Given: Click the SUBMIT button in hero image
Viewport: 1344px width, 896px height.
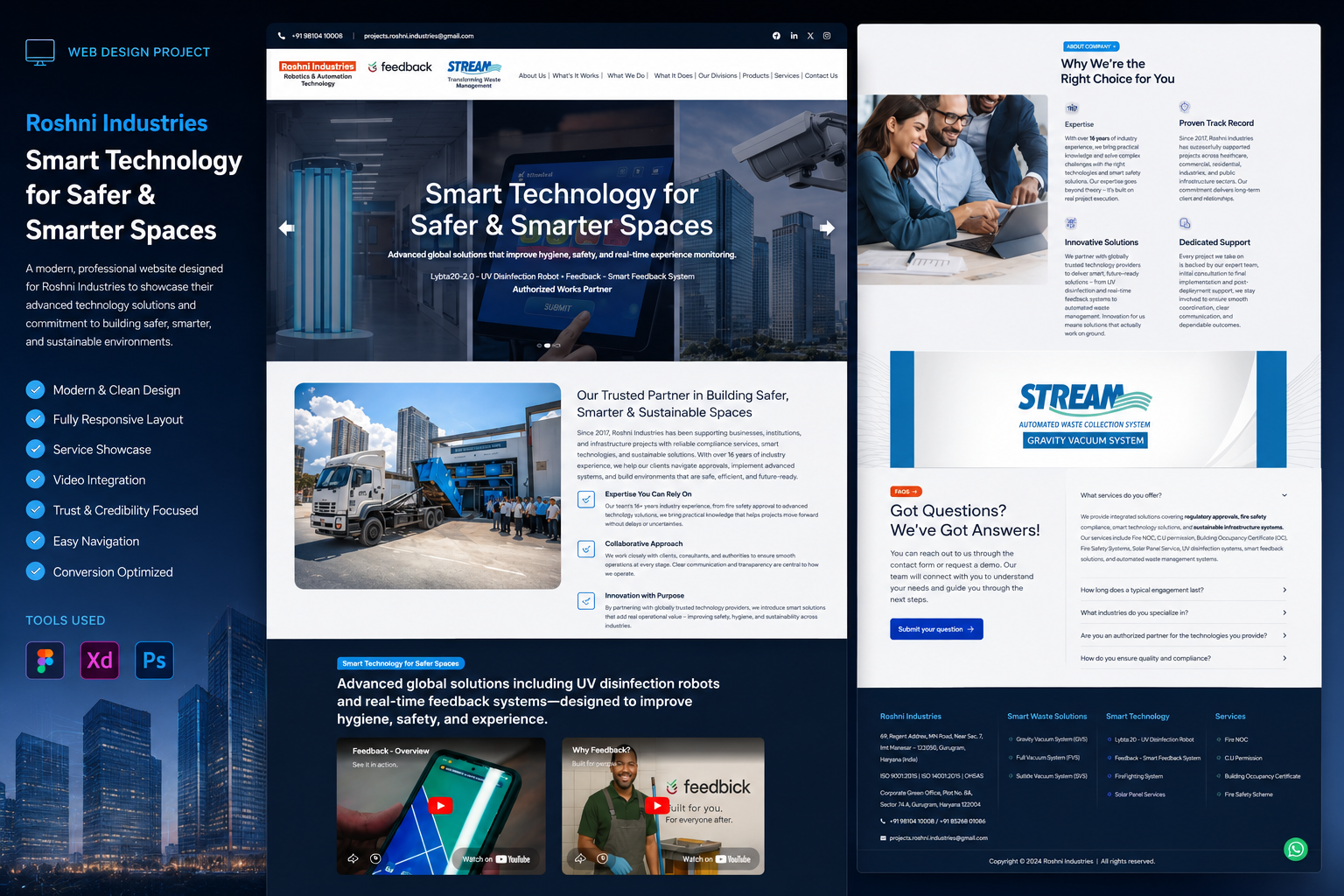Looking at the screenshot, I should tap(557, 308).
